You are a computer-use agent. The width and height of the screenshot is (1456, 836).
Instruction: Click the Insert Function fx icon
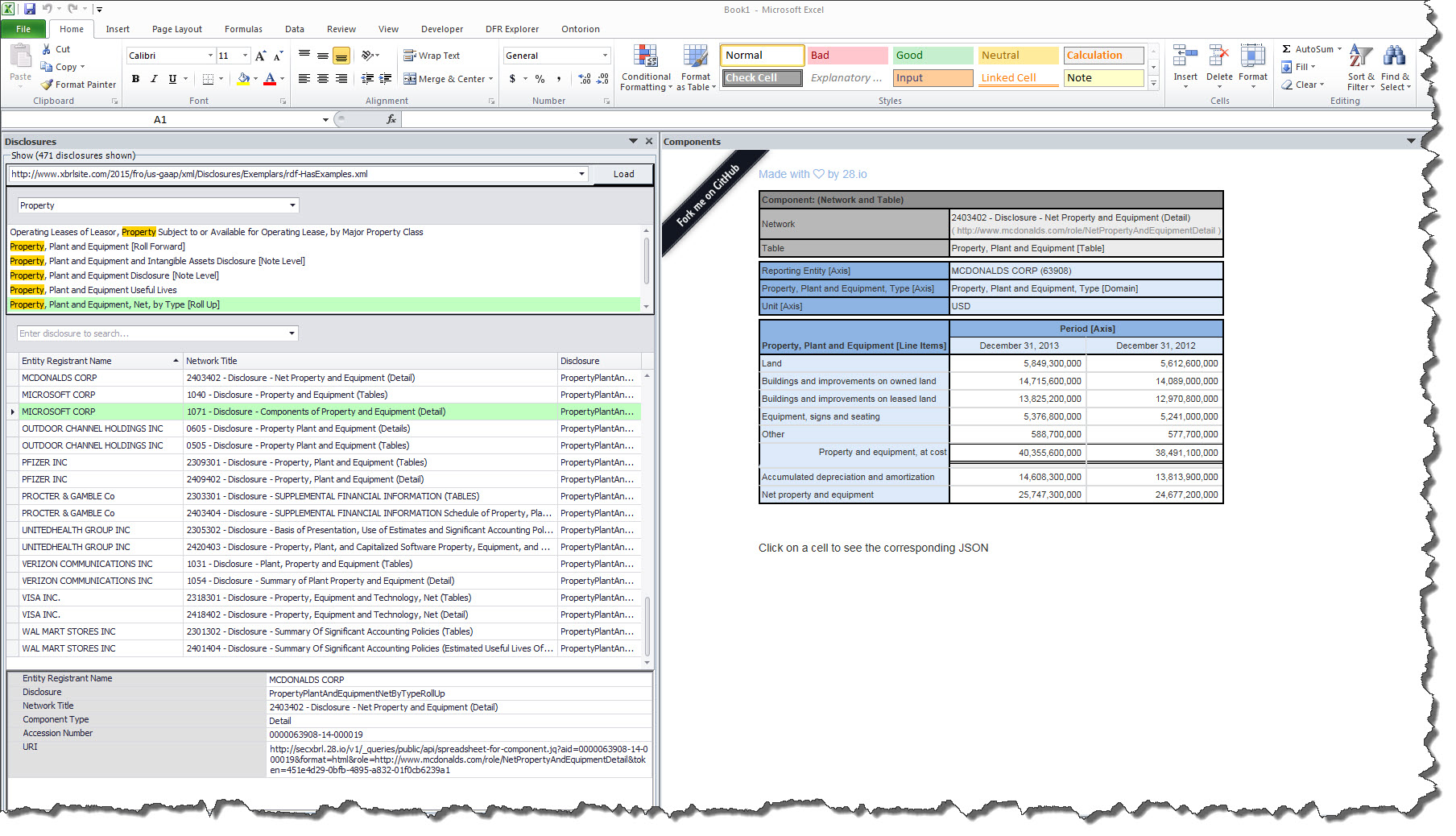coord(391,119)
